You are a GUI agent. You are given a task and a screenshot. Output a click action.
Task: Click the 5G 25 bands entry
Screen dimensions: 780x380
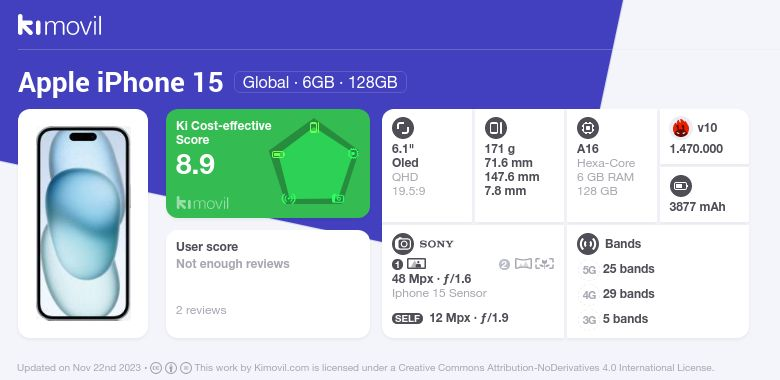pyautogui.click(x=618, y=269)
